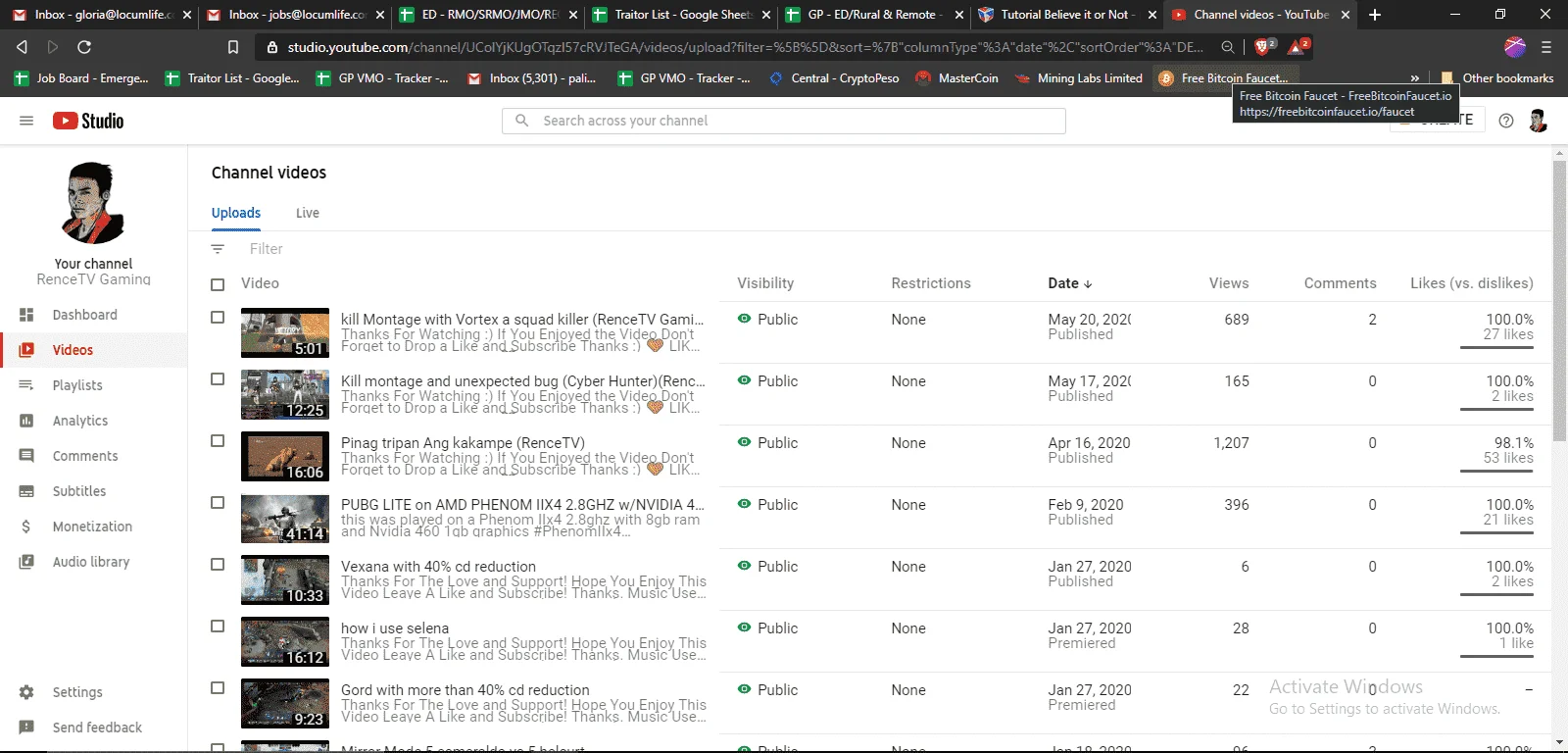Image resolution: width=1568 pixels, height=753 pixels.
Task: Tick the checkbox for Vexana with 40% cd reduction
Action: point(218,565)
